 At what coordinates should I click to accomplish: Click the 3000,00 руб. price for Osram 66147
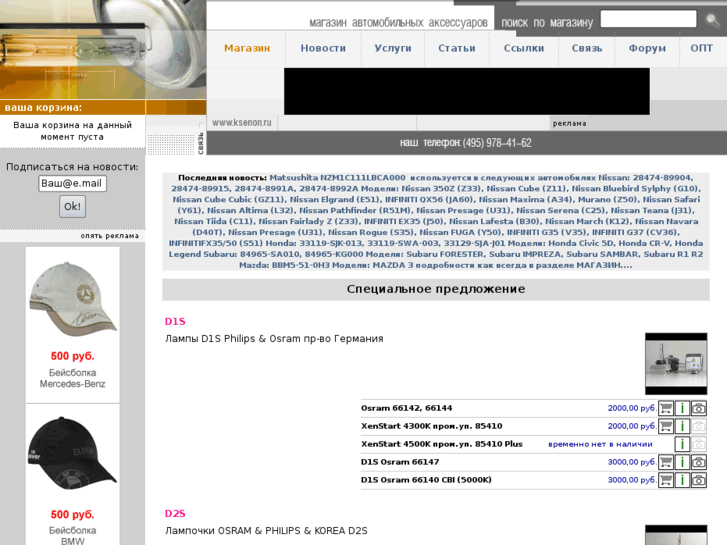coord(632,462)
